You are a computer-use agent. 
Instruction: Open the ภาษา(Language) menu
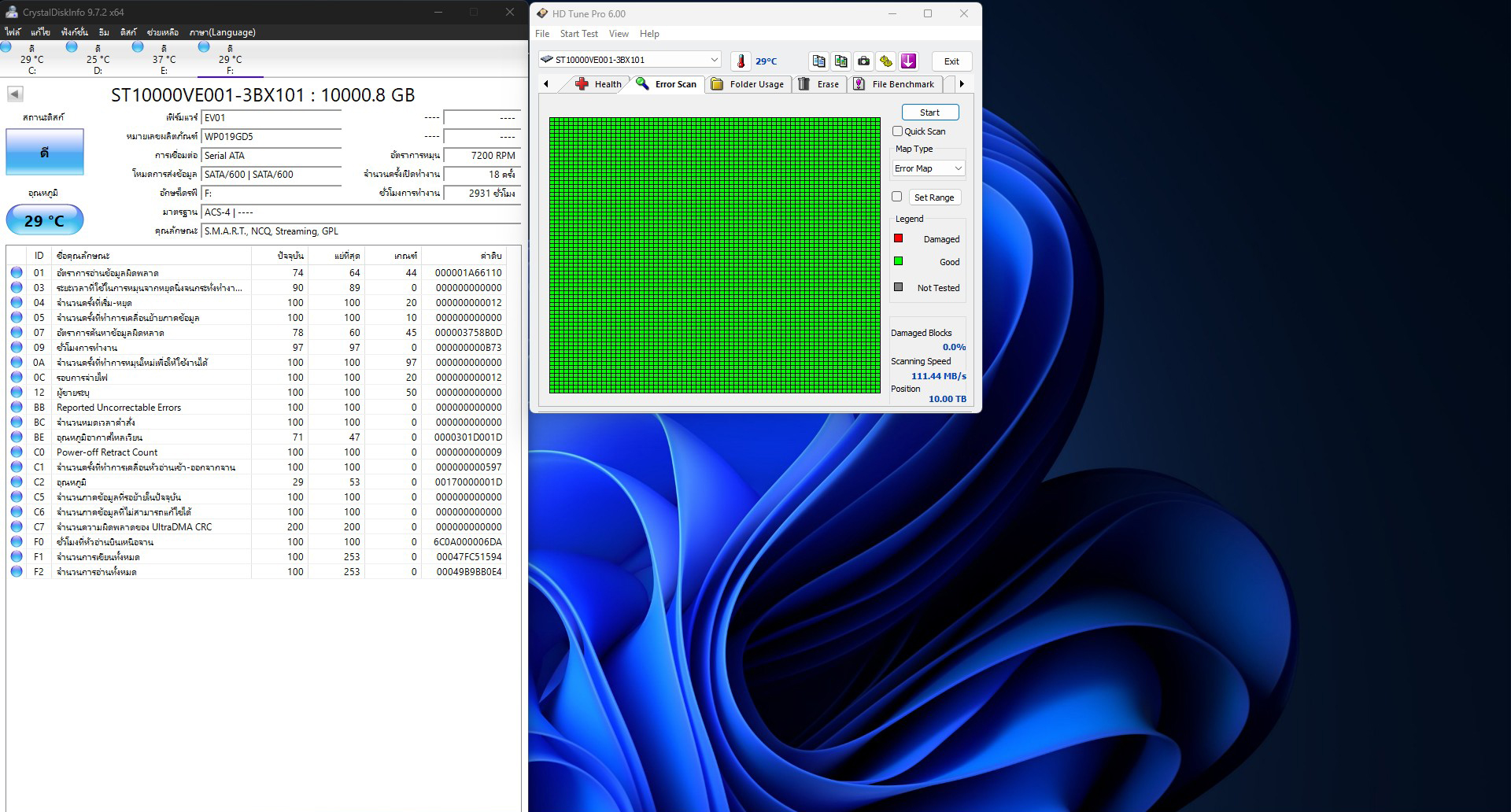tap(222, 32)
